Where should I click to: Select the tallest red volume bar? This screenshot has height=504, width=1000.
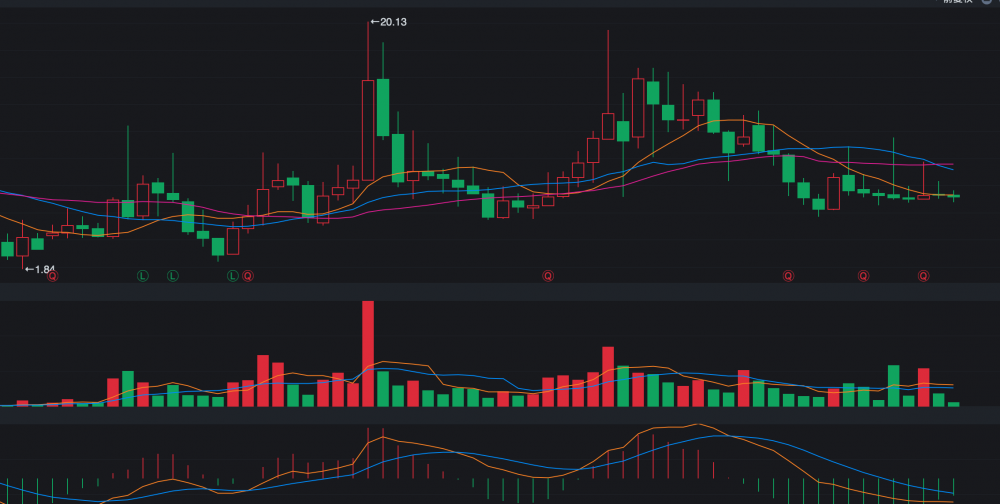[x=368, y=352]
